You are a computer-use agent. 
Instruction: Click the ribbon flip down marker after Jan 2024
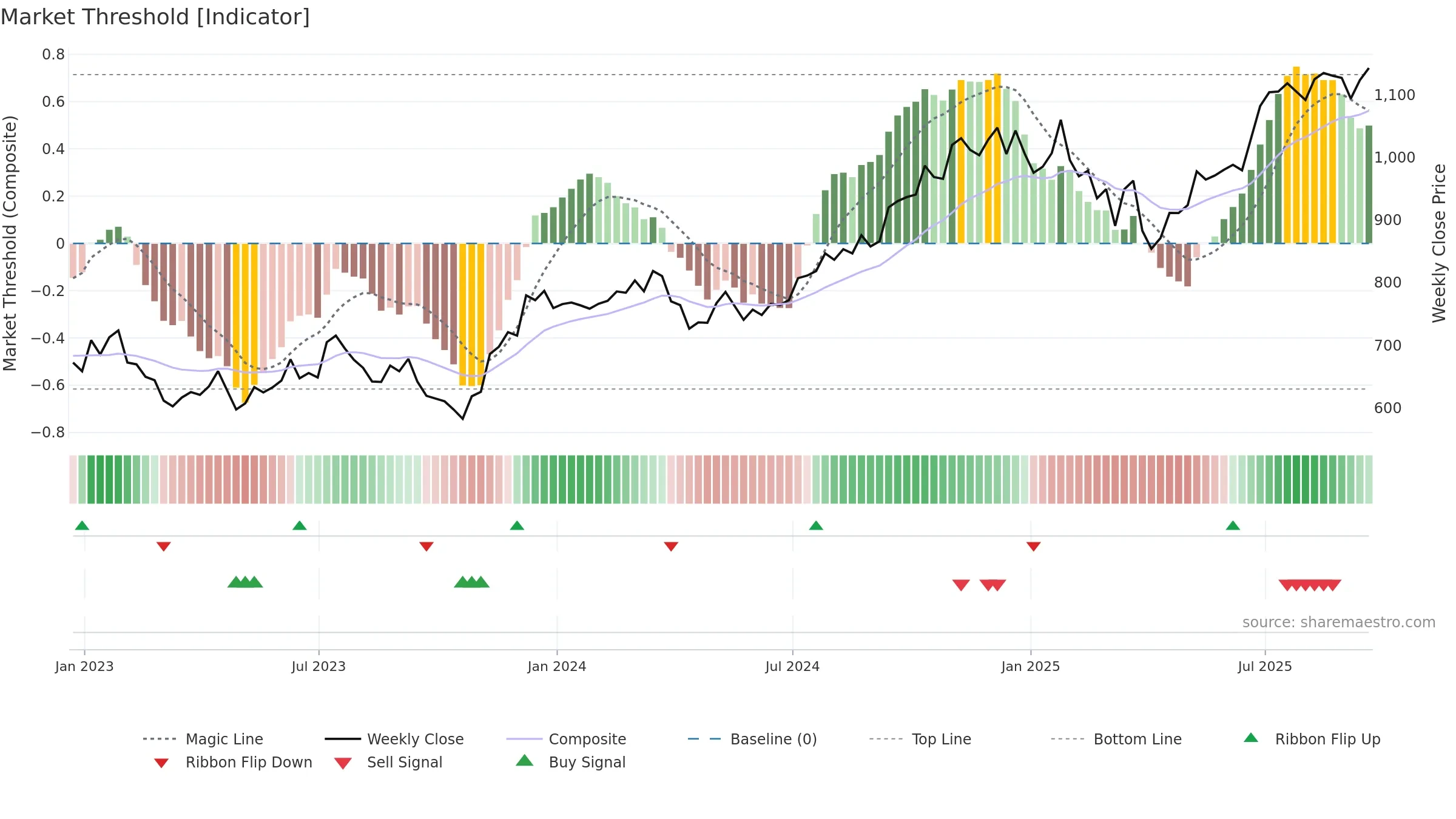[671, 547]
